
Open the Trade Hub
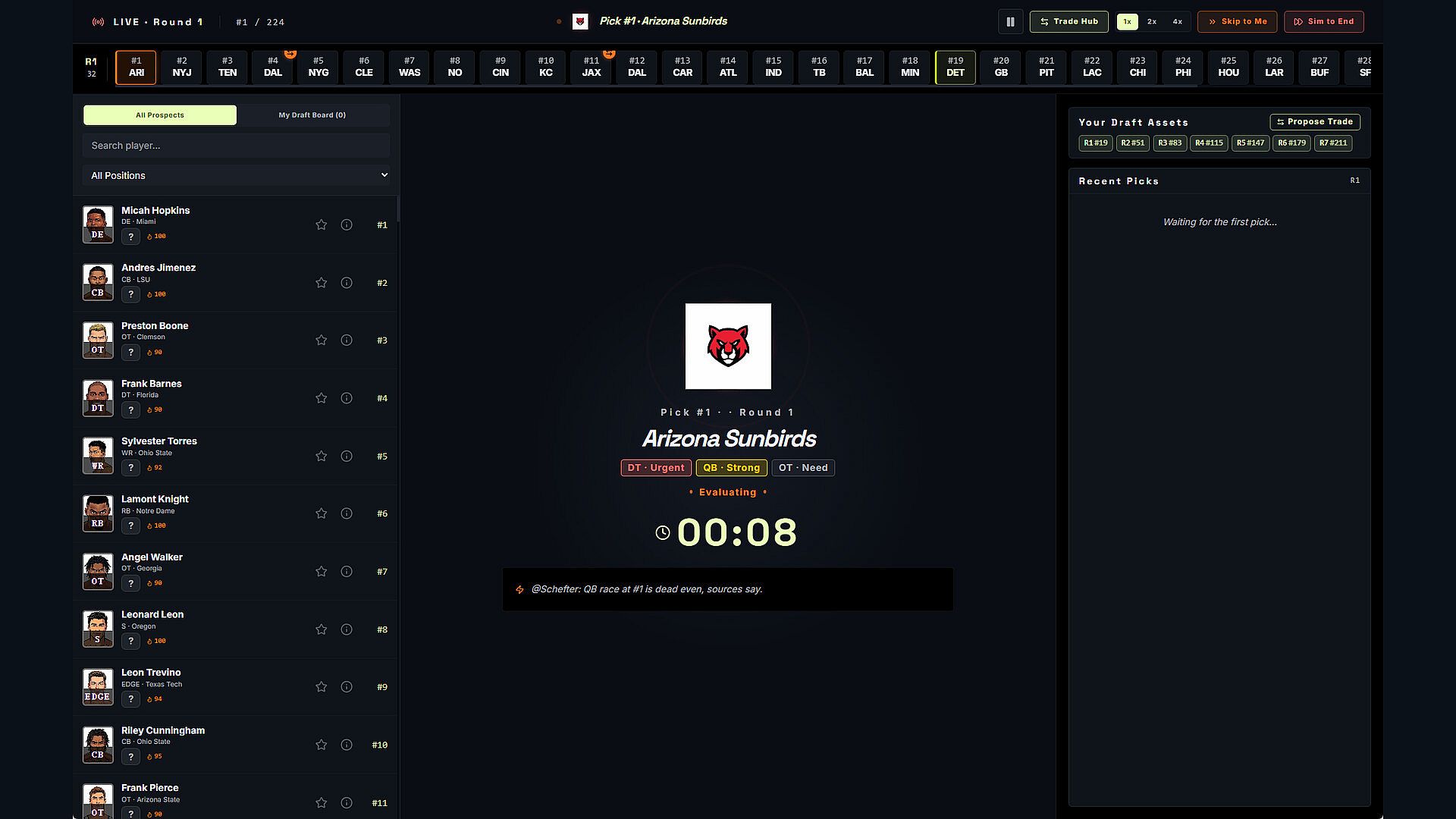[x=1068, y=22]
